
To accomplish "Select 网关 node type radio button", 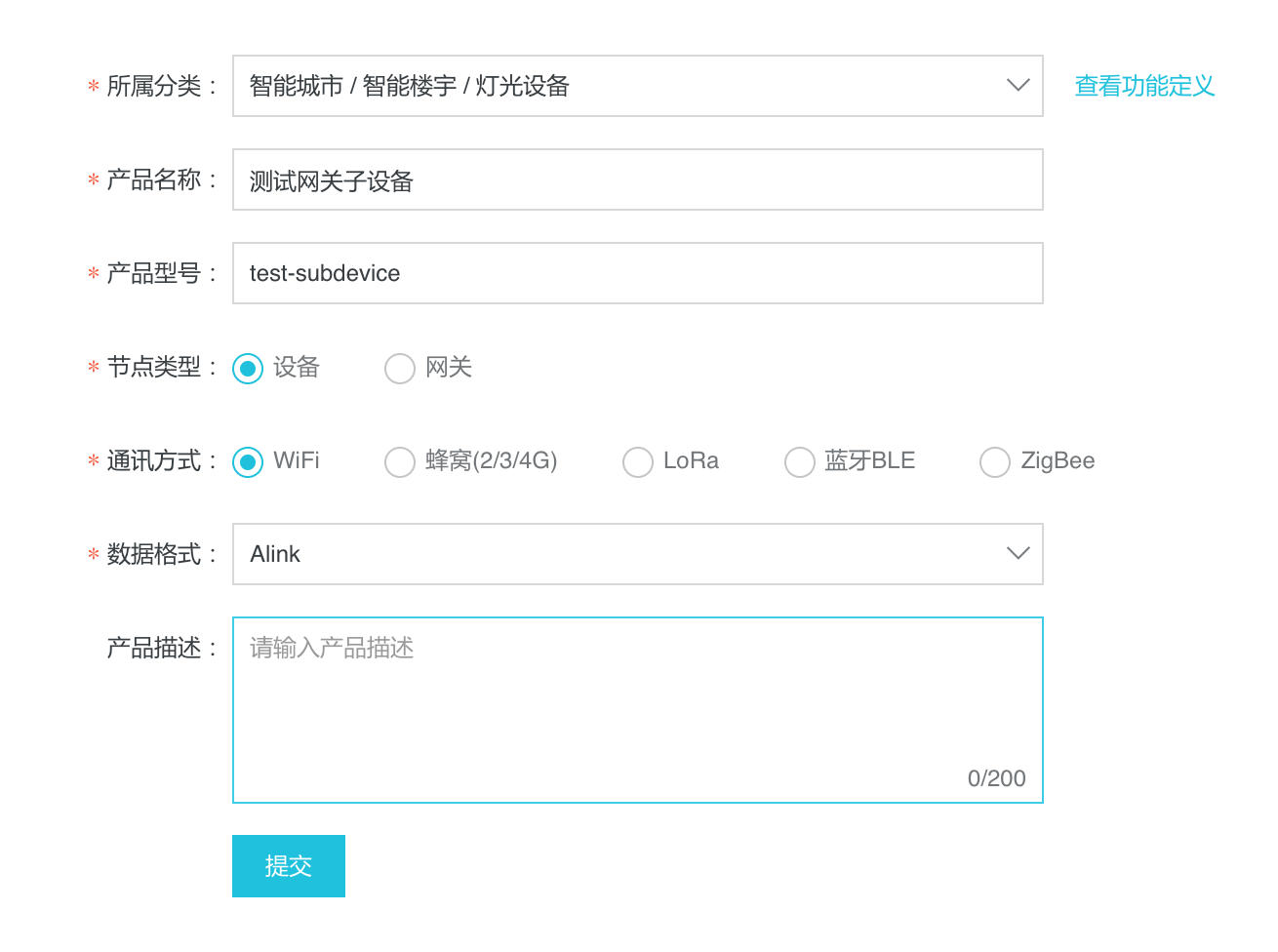I will 400,368.
